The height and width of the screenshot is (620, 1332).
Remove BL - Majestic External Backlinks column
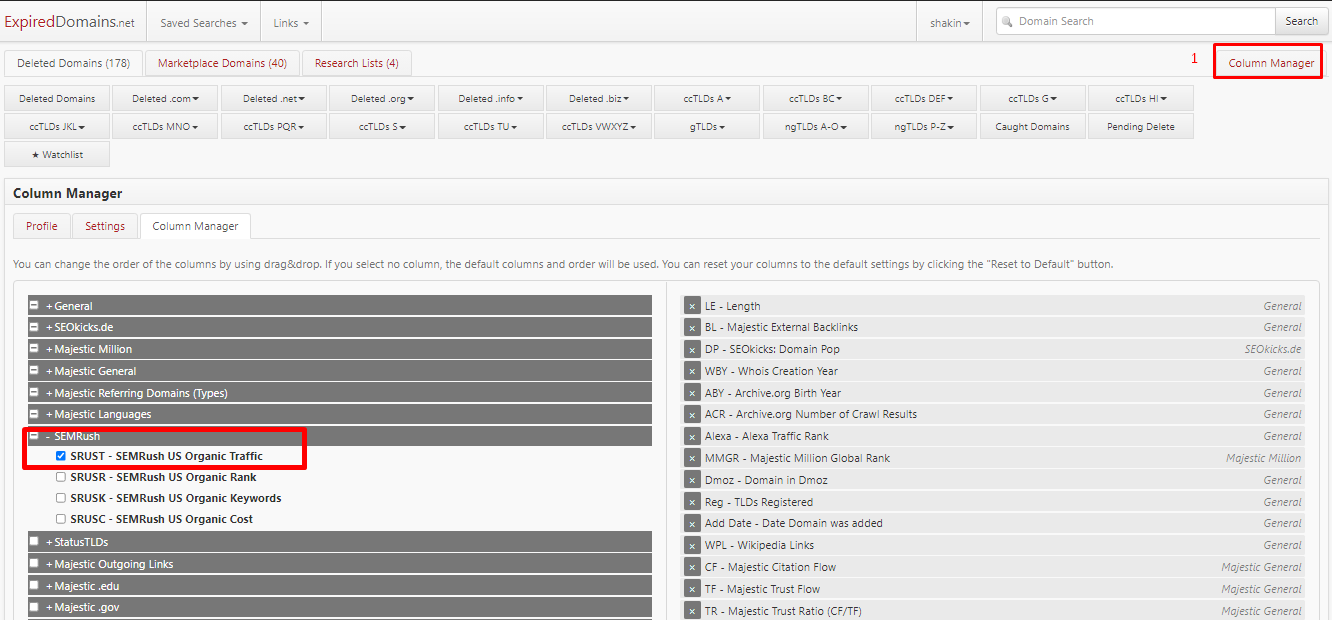692,327
